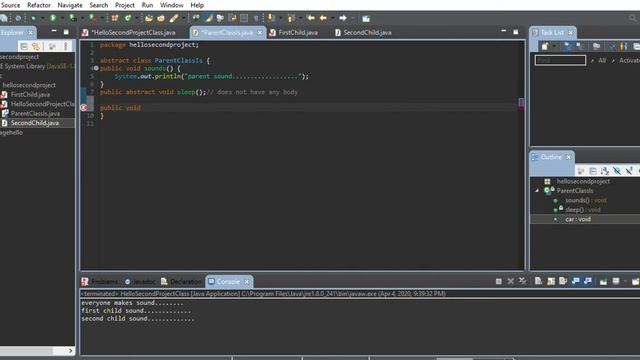640x360 pixels.
Task: Click the Next Annotation icon
Action: point(271,18)
